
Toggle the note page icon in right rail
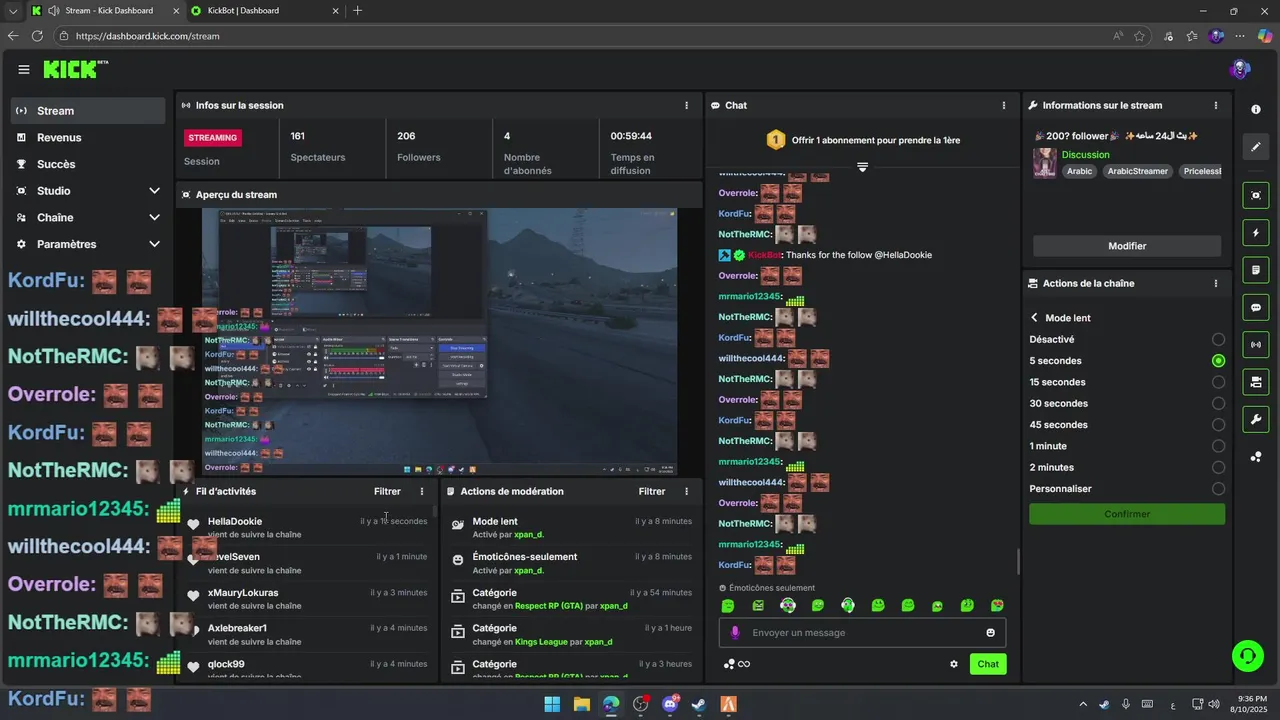point(1256,270)
